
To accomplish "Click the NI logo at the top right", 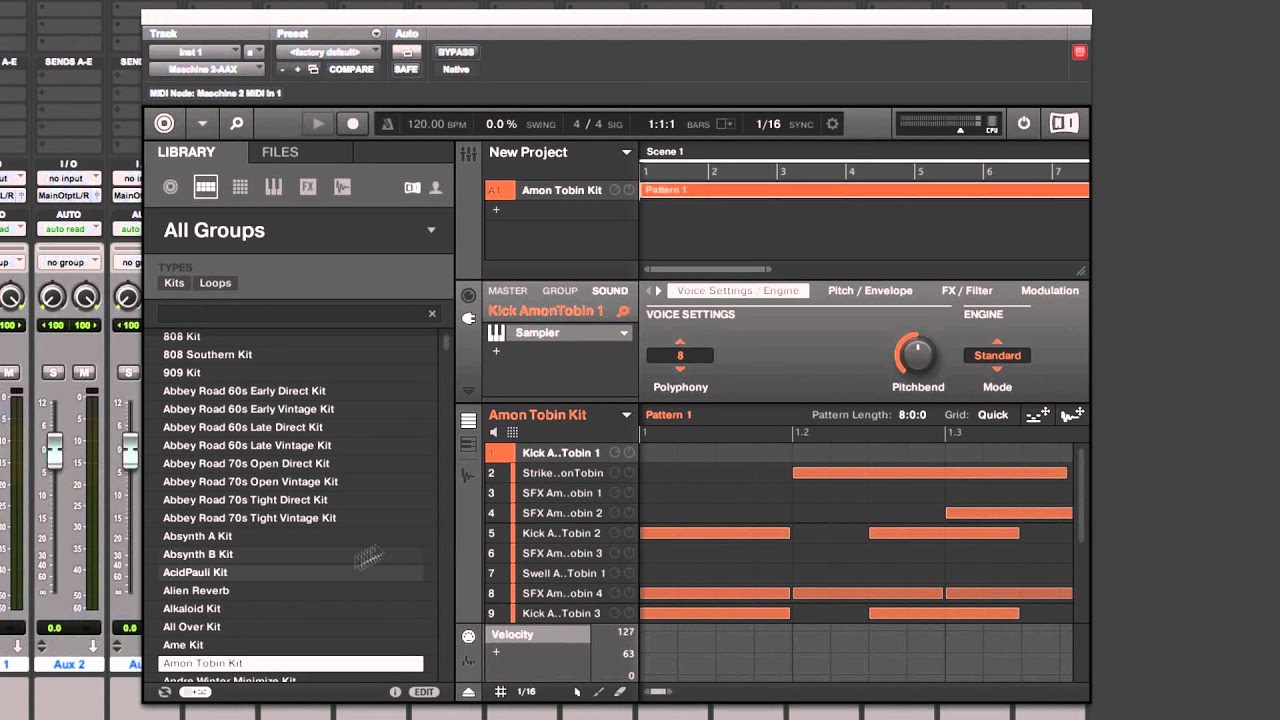I will pyautogui.click(x=1064, y=123).
